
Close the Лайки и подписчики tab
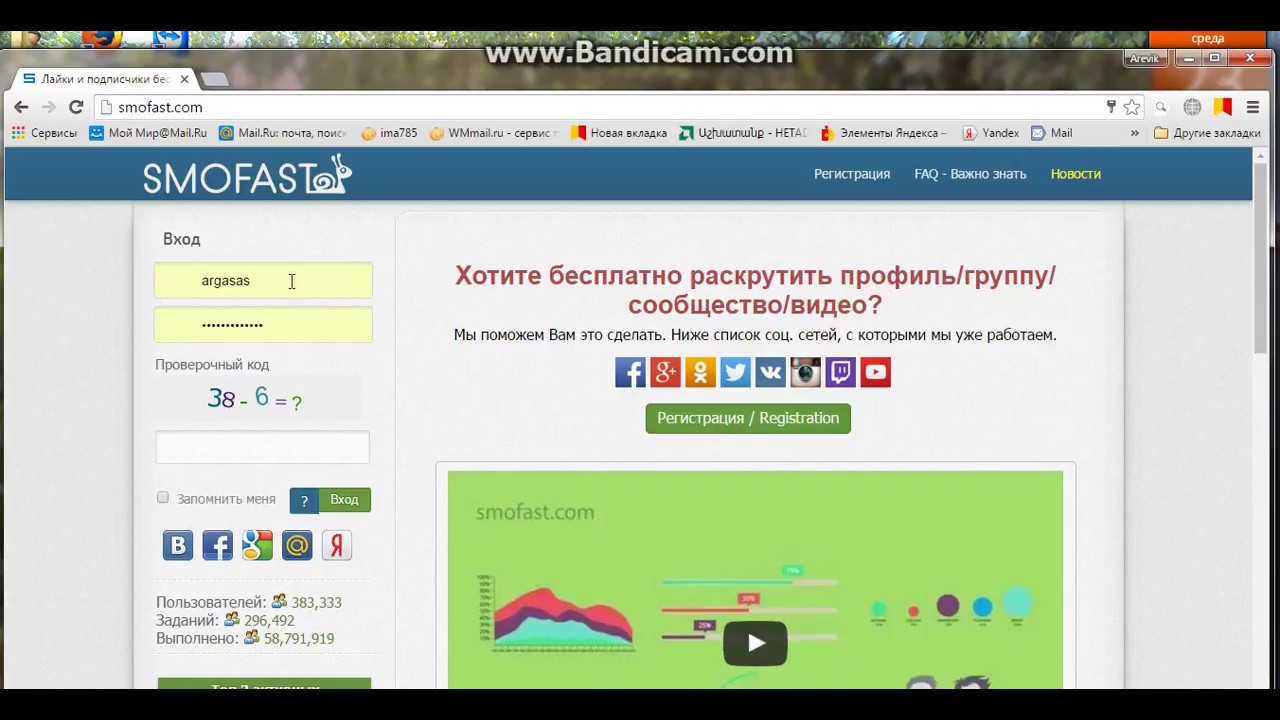click(x=184, y=79)
